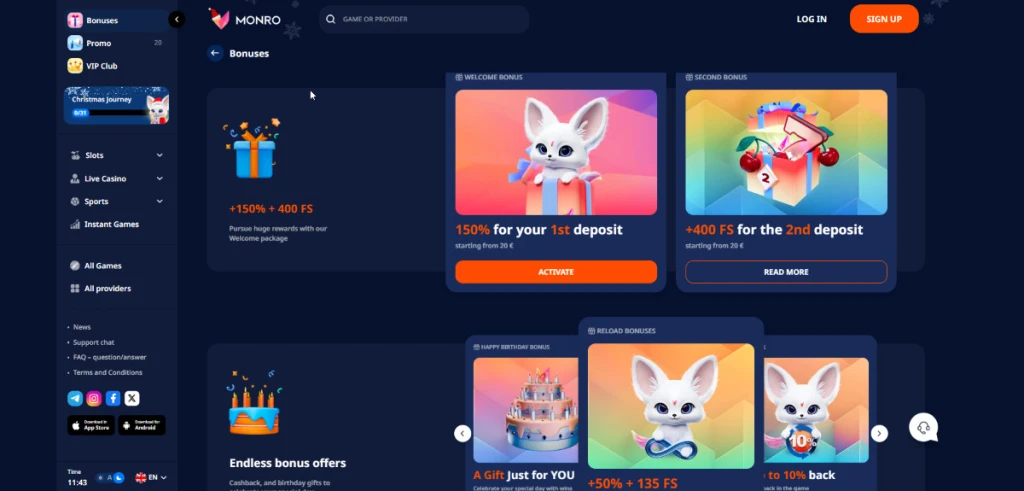Expand the Slots menu chevron
The width and height of the screenshot is (1024, 491).
tap(159, 155)
